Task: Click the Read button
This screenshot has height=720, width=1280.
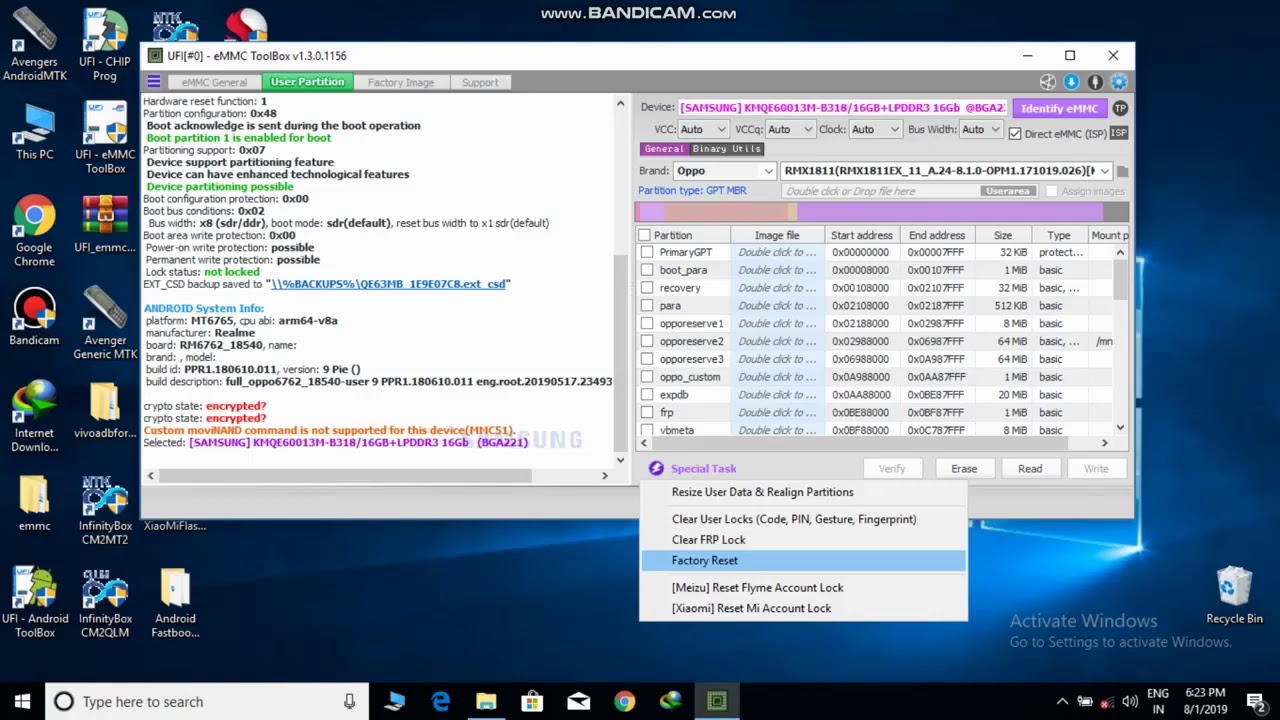Action: coord(1030,468)
